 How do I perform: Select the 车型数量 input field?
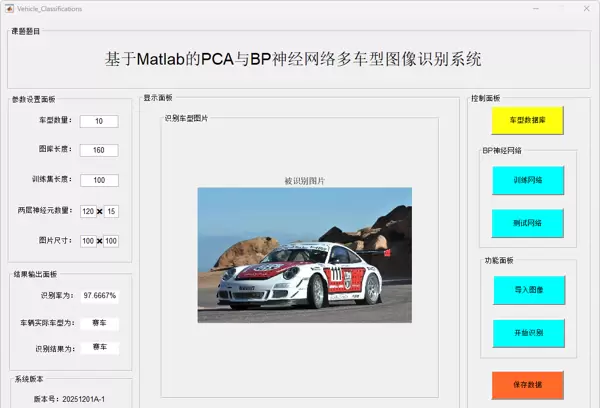(x=99, y=121)
